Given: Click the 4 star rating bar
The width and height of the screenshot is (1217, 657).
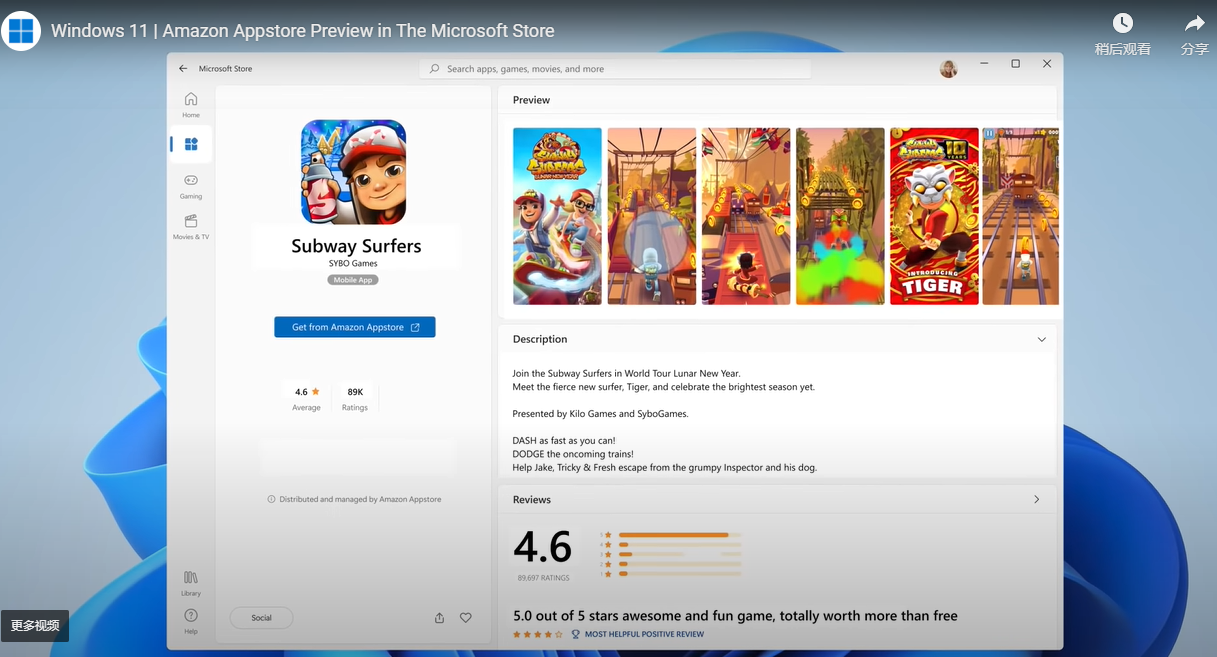Looking at the screenshot, I should tap(680, 545).
